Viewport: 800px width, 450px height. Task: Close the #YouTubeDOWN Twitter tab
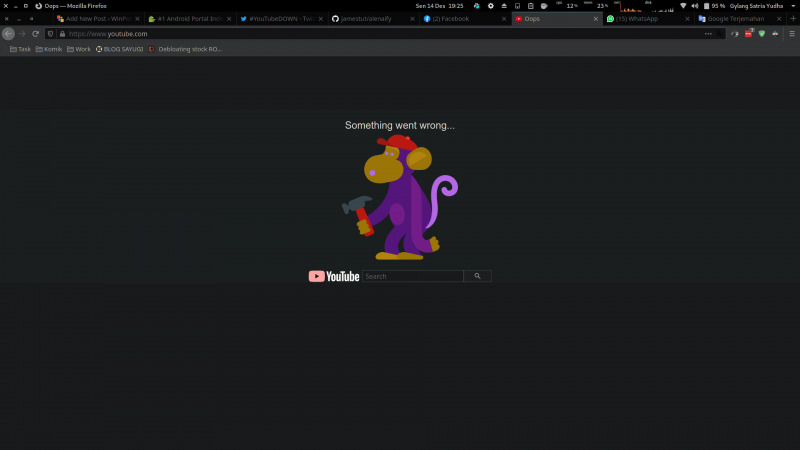pos(321,19)
